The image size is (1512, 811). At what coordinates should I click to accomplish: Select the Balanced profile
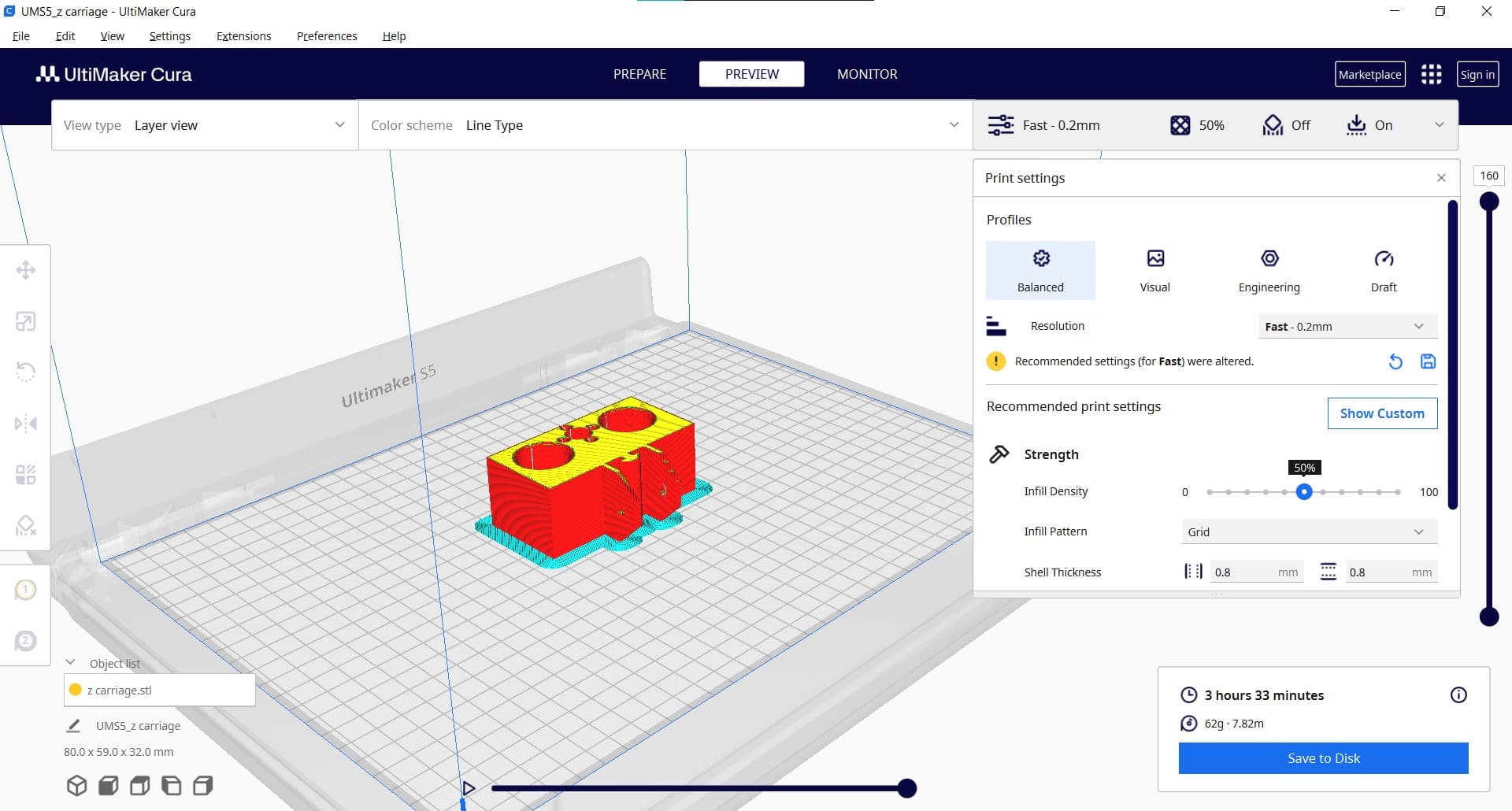1040,270
